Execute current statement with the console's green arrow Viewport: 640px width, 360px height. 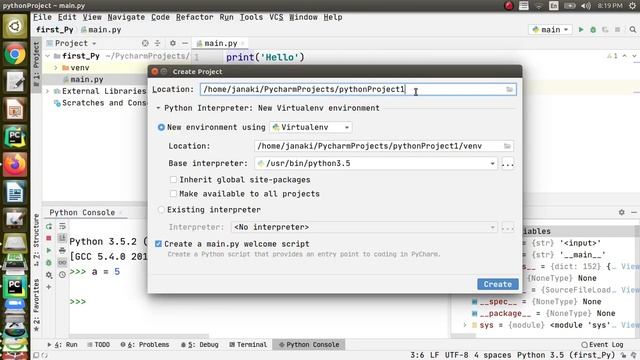coord(49,250)
